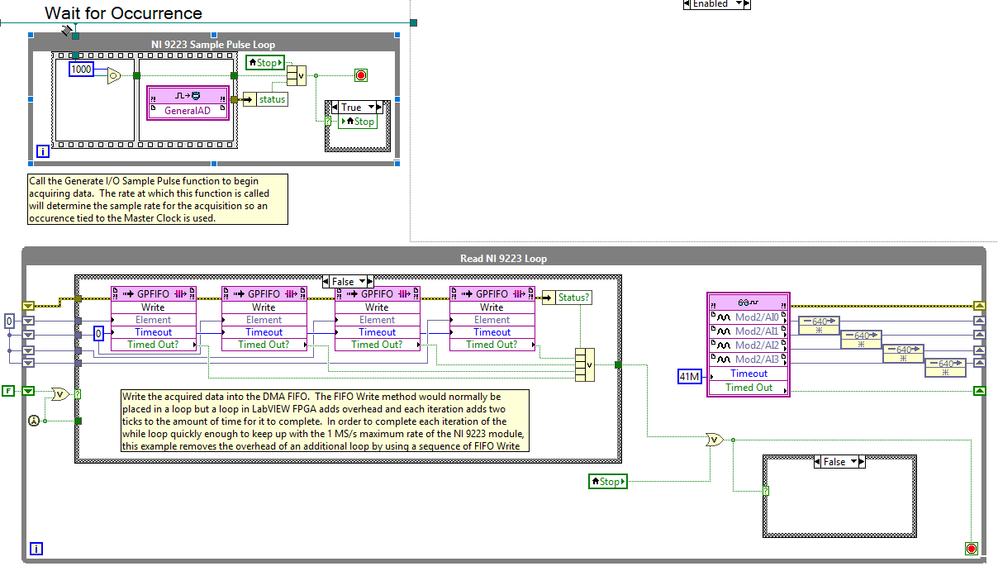Select the 1000 numeric constant

point(81,69)
